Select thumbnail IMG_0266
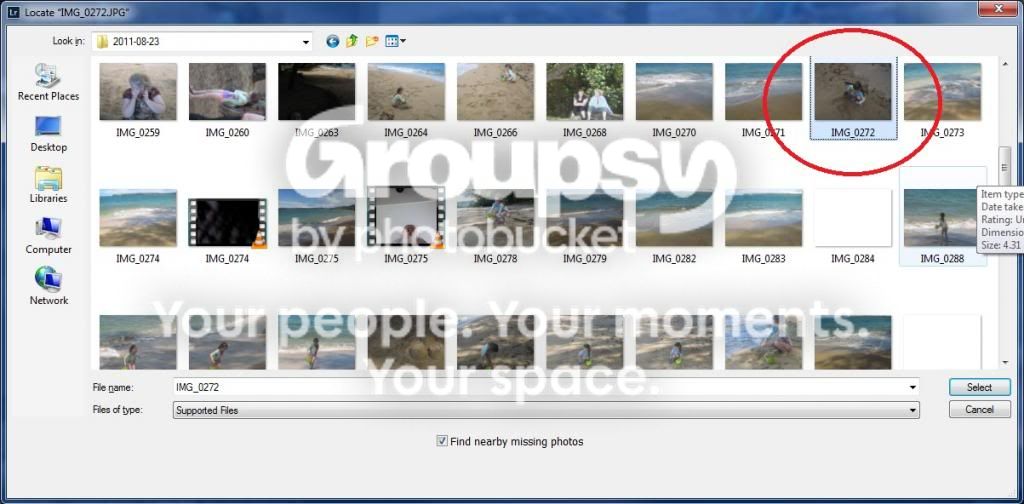The image size is (1024, 504). click(496, 92)
